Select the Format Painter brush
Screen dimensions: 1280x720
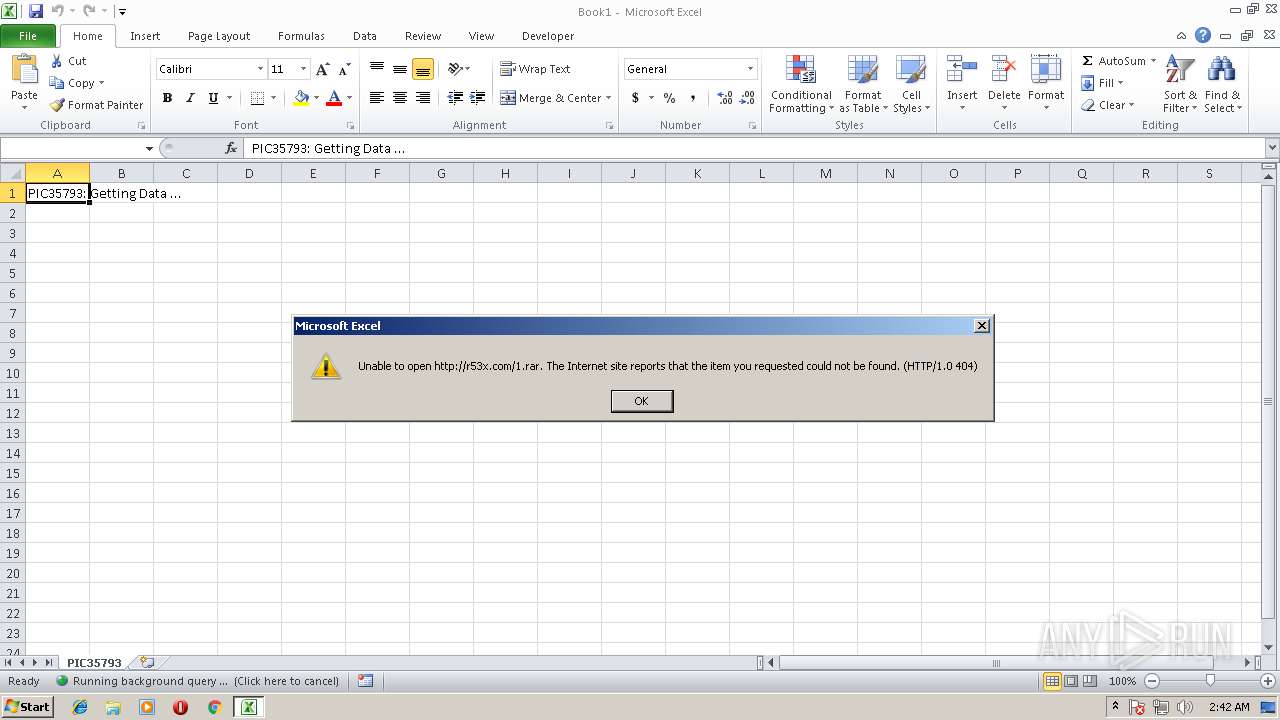click(57, 105)
